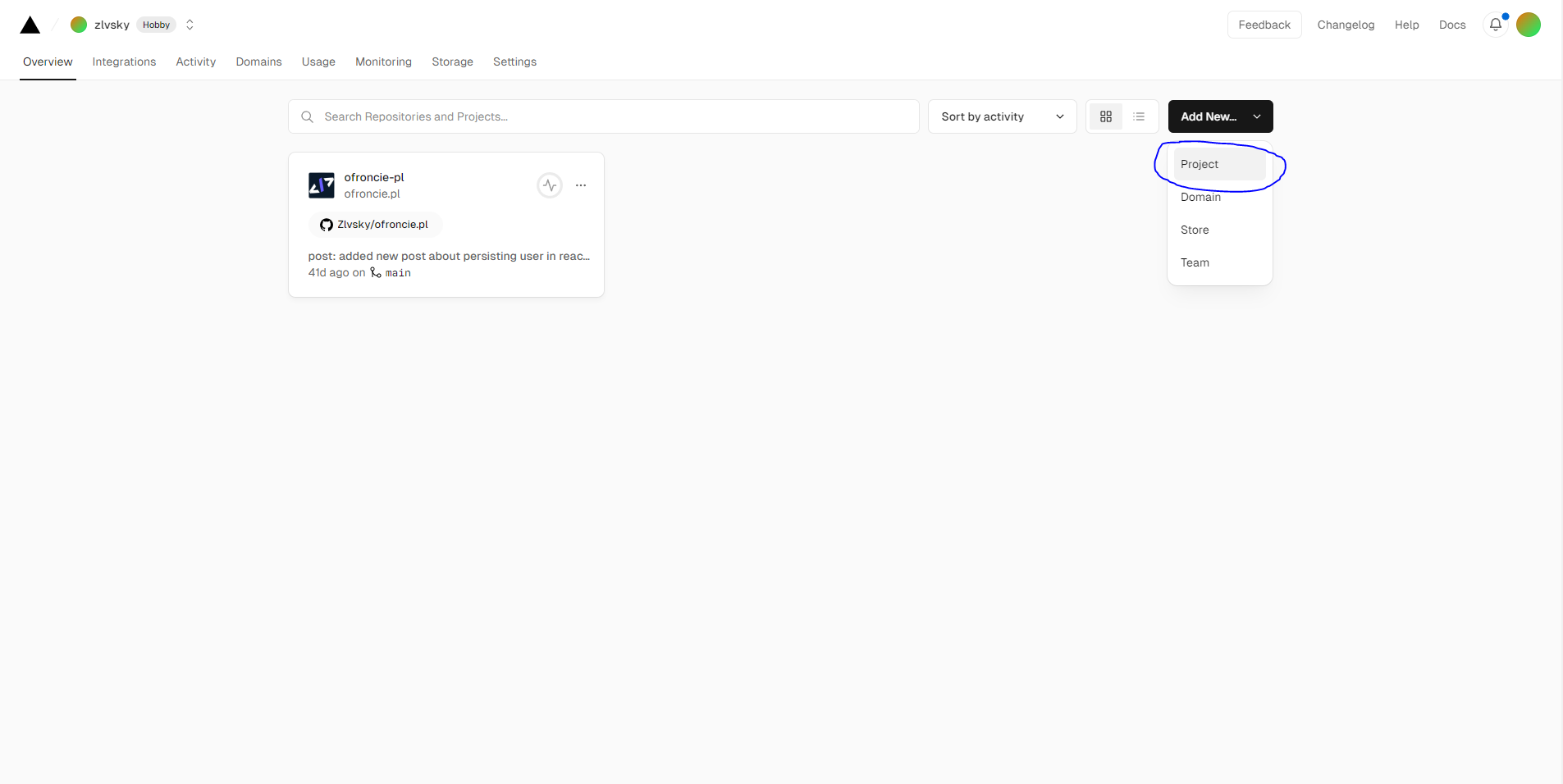The width and height of the screenshot is (1563, 784).
Task: Switch to the Overview tab
Action: click(48, 62)
